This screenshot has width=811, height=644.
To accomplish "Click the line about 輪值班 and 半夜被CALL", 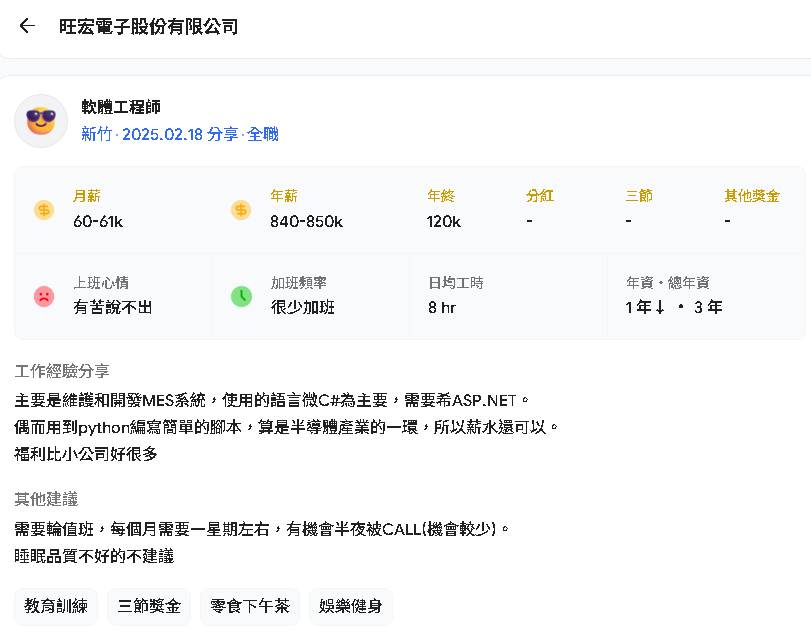I will tap(262, 529).
